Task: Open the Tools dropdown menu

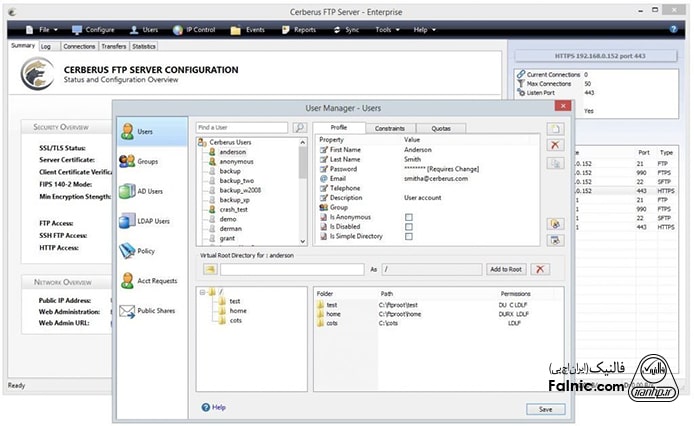Action: (386, 30)
